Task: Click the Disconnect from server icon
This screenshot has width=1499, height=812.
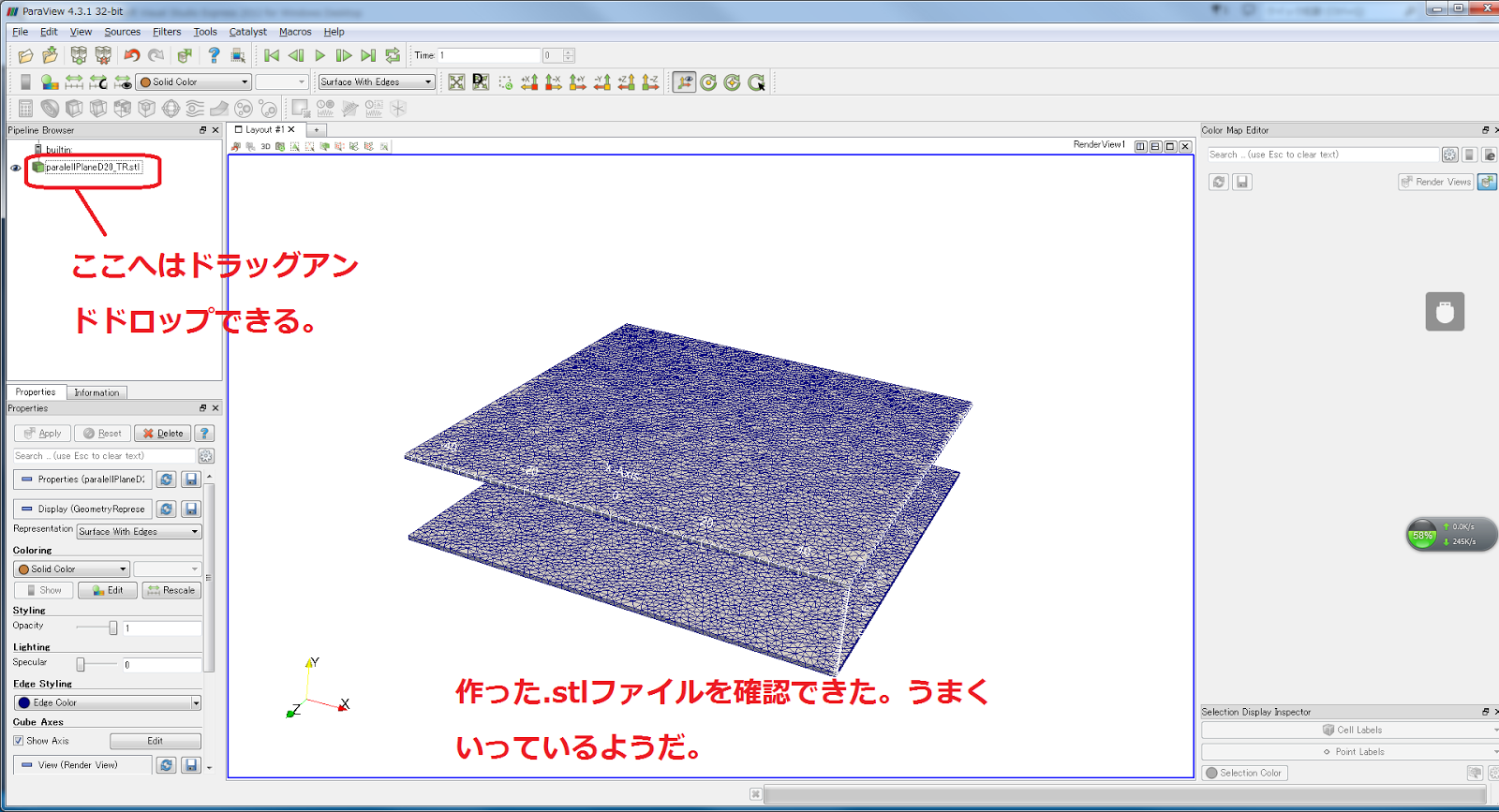Action: [x=103, y=56]
